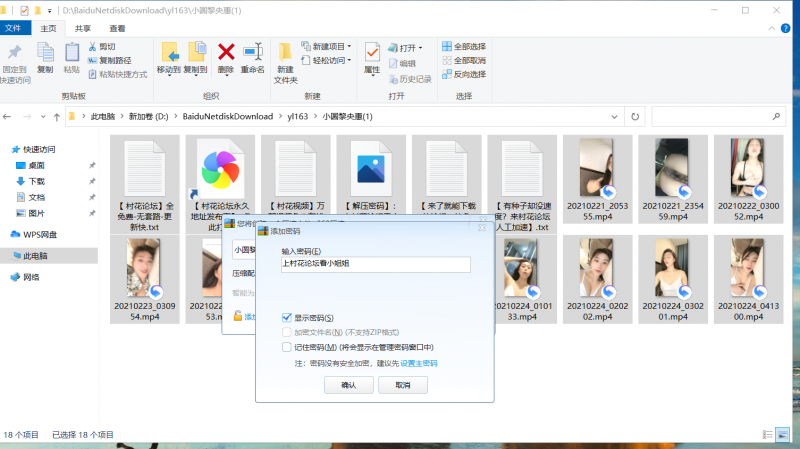Enable the Remember Password (记住密码) checkbox
The height and width of the screenshot is (449, 800).
tap(287, 347)
